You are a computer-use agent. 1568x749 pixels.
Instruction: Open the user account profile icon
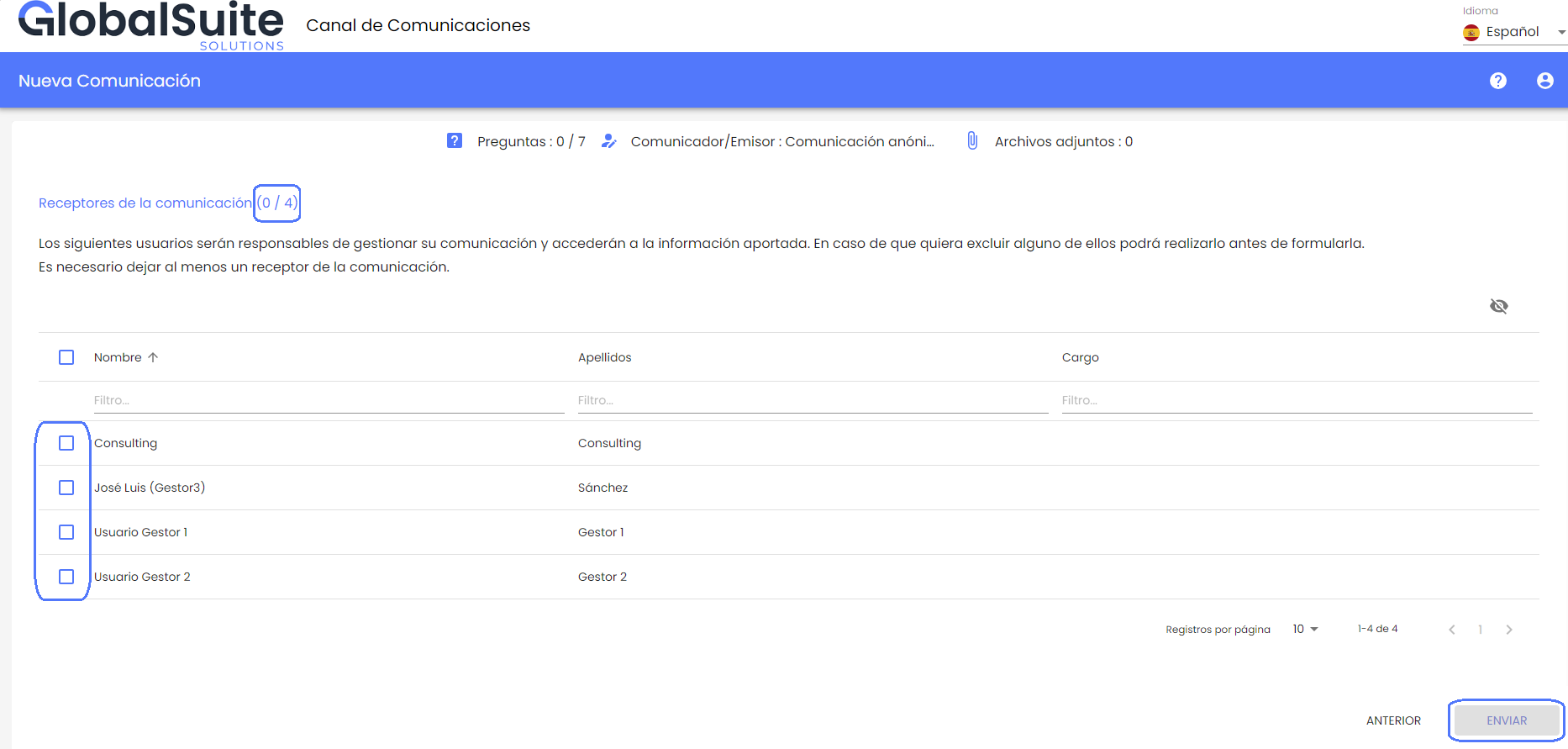(x=1544, y=81)
